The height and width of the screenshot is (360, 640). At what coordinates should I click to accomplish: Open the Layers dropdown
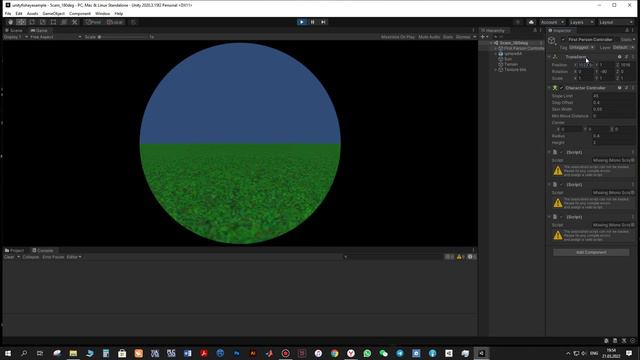pos(581,22)
